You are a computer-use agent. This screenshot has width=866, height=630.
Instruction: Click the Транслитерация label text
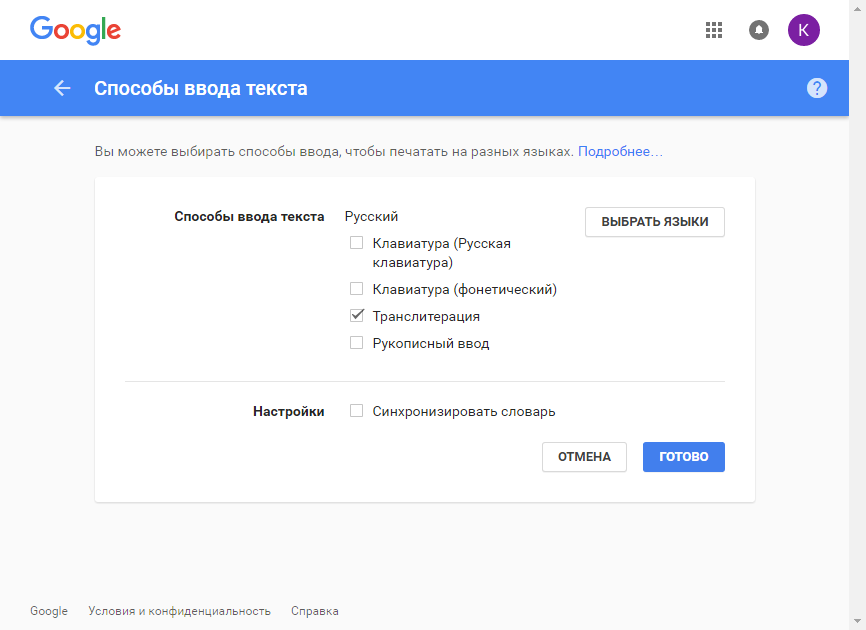tap(426, 316)
